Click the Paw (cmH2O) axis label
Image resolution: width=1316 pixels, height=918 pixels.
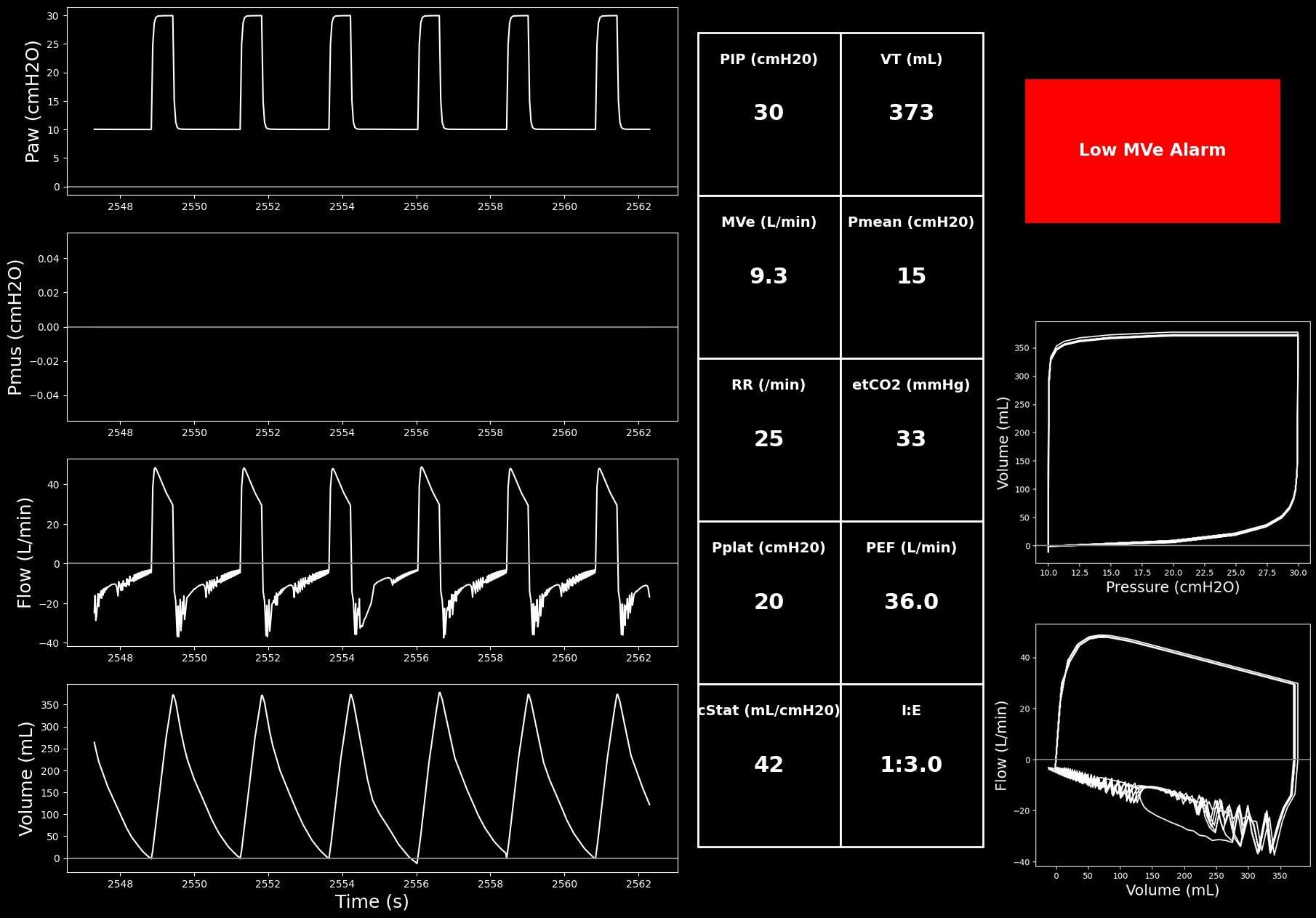coord(33,101)
